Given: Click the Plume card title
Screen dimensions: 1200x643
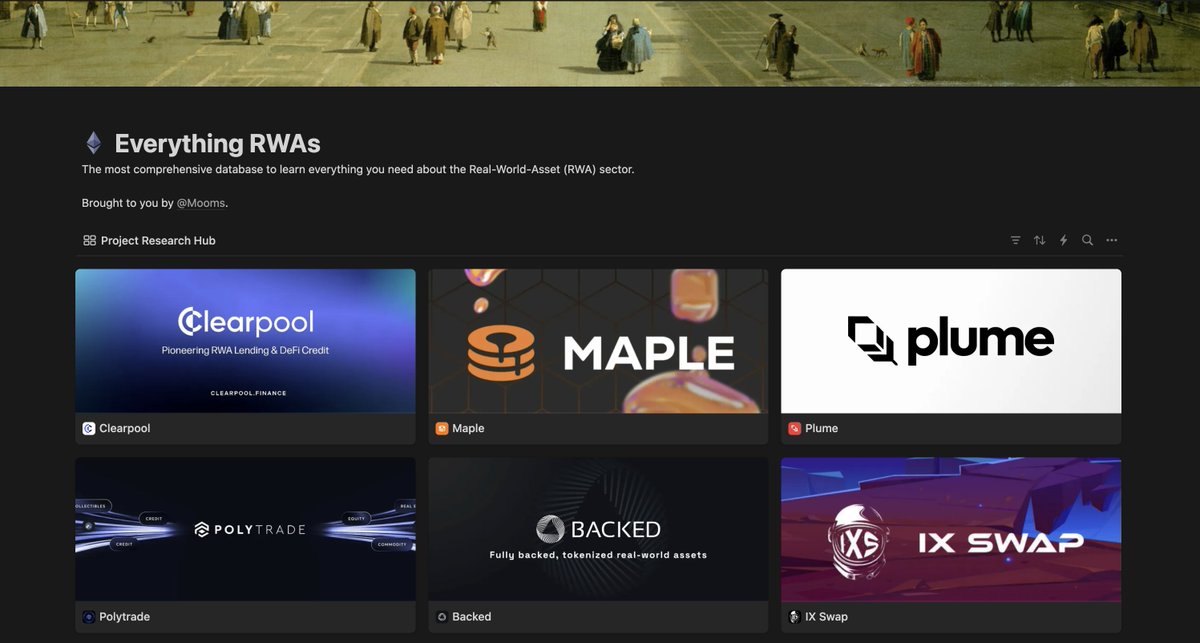Looking at the screenshot, I should pyautogui.click(x=822, y=428).
